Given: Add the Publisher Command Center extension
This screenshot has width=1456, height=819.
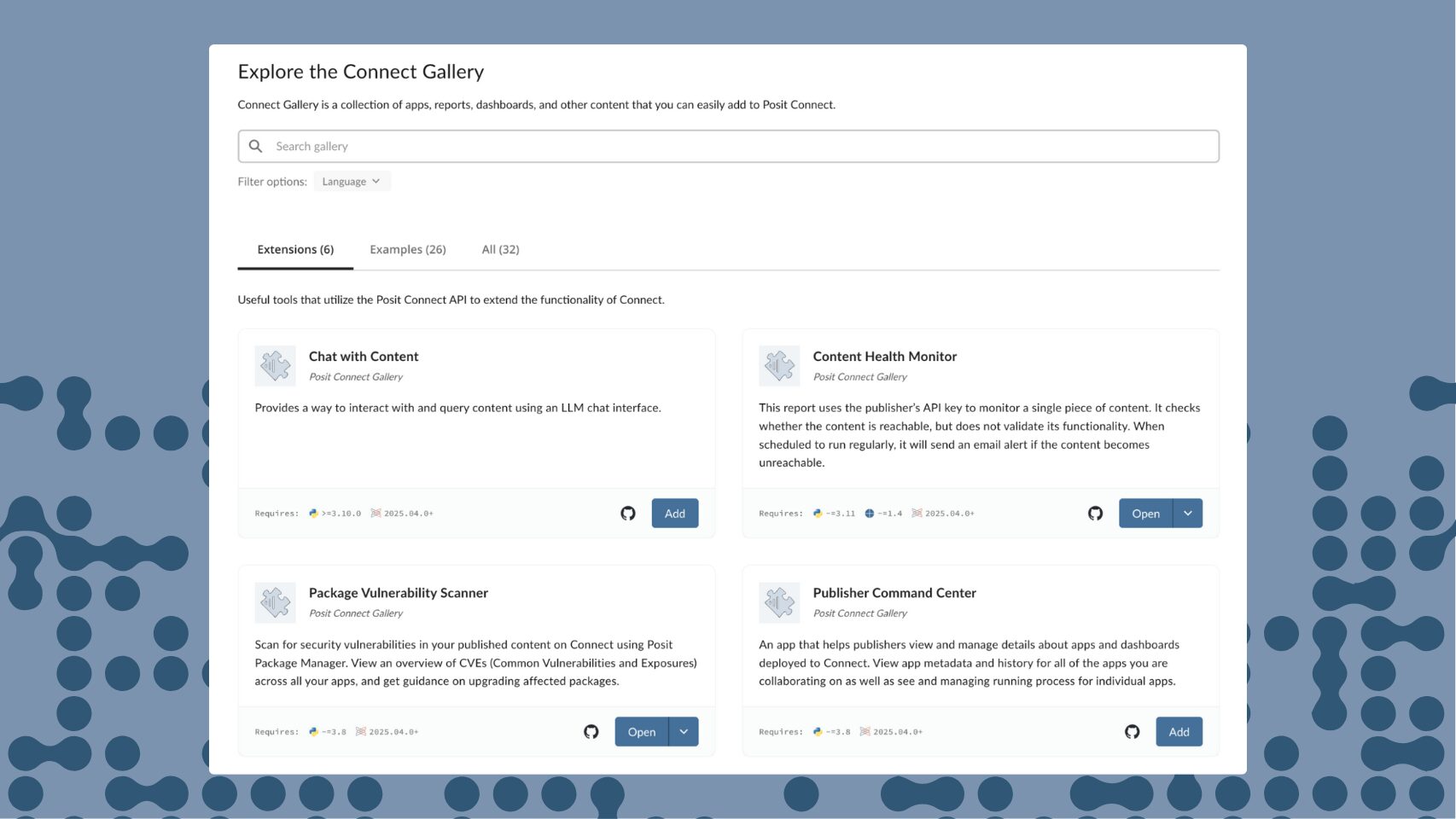Looking at the screenshot, I should pyautogui.click(x=1179, y=732).
